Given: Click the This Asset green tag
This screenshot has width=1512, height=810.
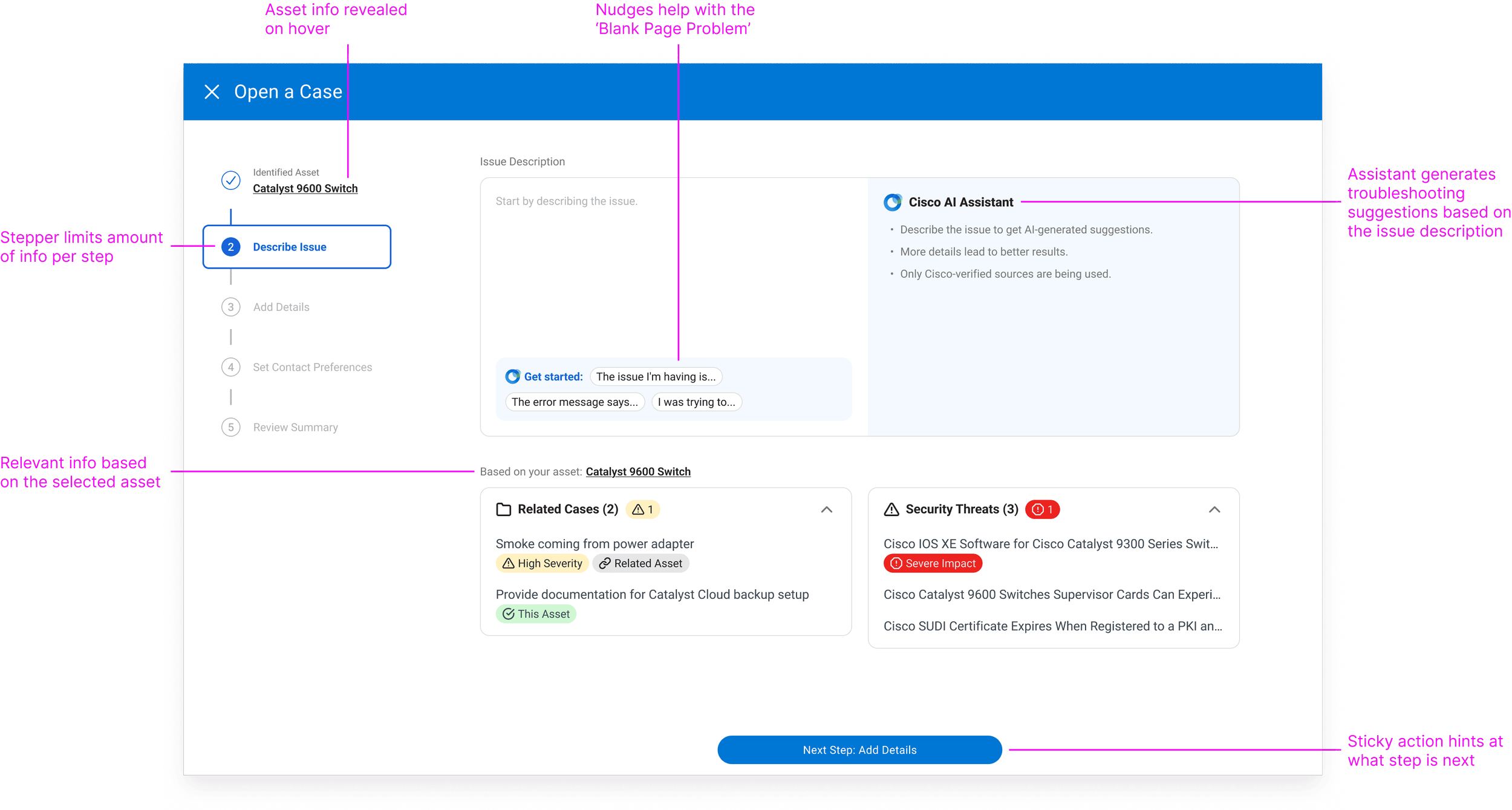Looking at the screenshot, I should tap(536, 614).
